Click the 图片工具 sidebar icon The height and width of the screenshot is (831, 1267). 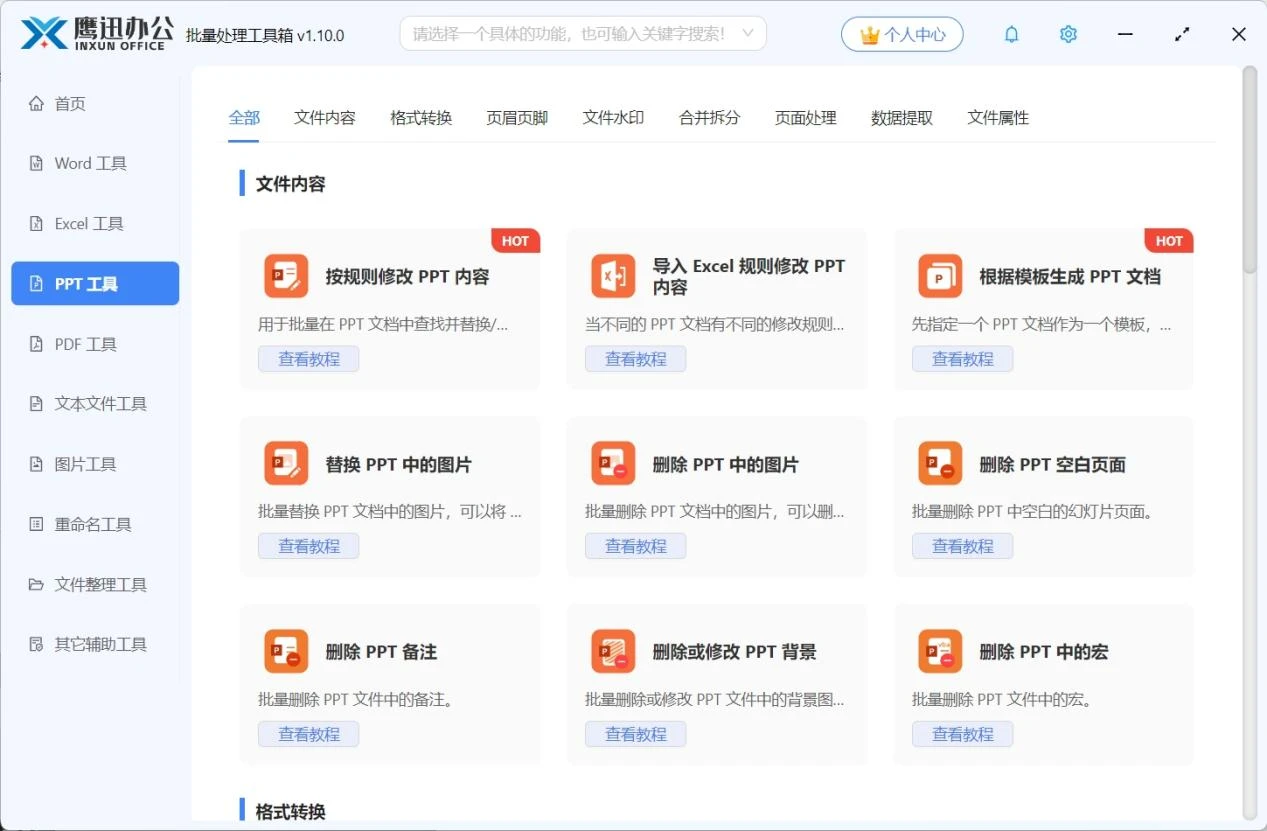coord(37,464)
